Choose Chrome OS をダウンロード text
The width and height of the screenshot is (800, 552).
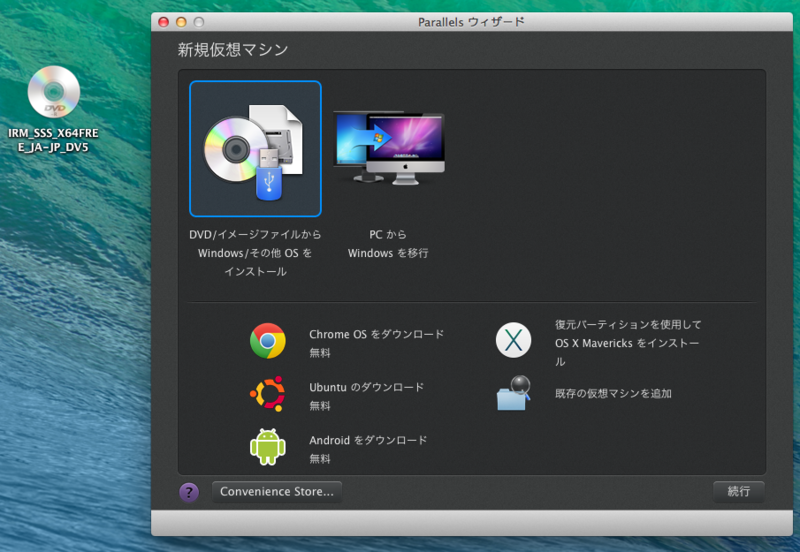[x=377, y=334]
